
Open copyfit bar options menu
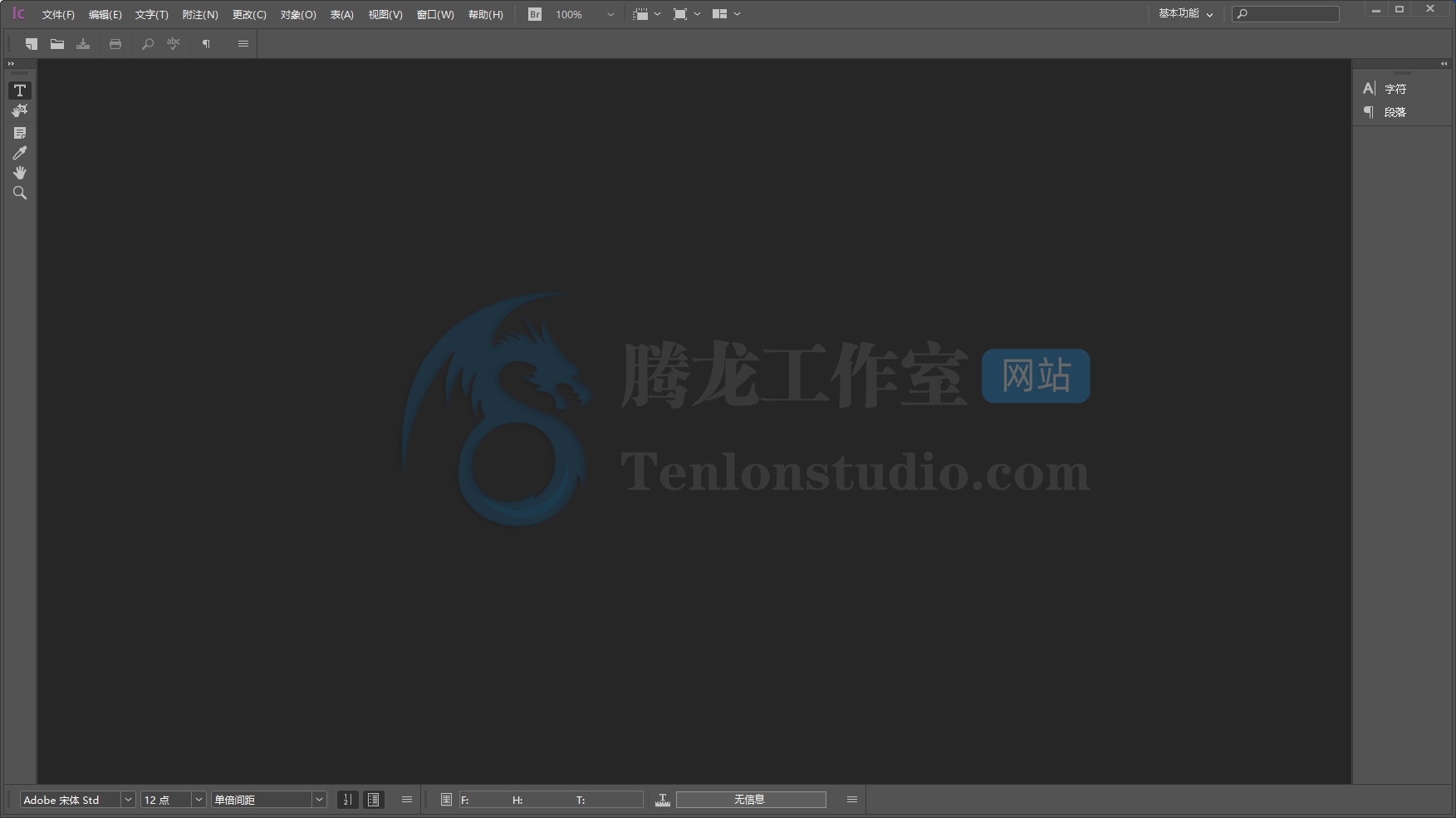852,800
